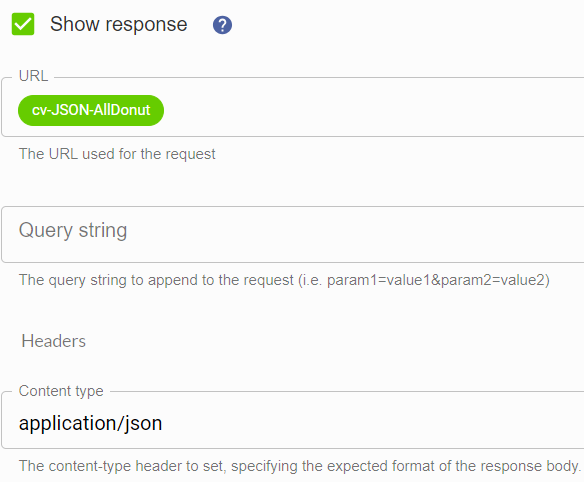Click the Content type field label
The height and width of the screenshot is (482, 584).
pyautogui.click(x=61, y=391)
